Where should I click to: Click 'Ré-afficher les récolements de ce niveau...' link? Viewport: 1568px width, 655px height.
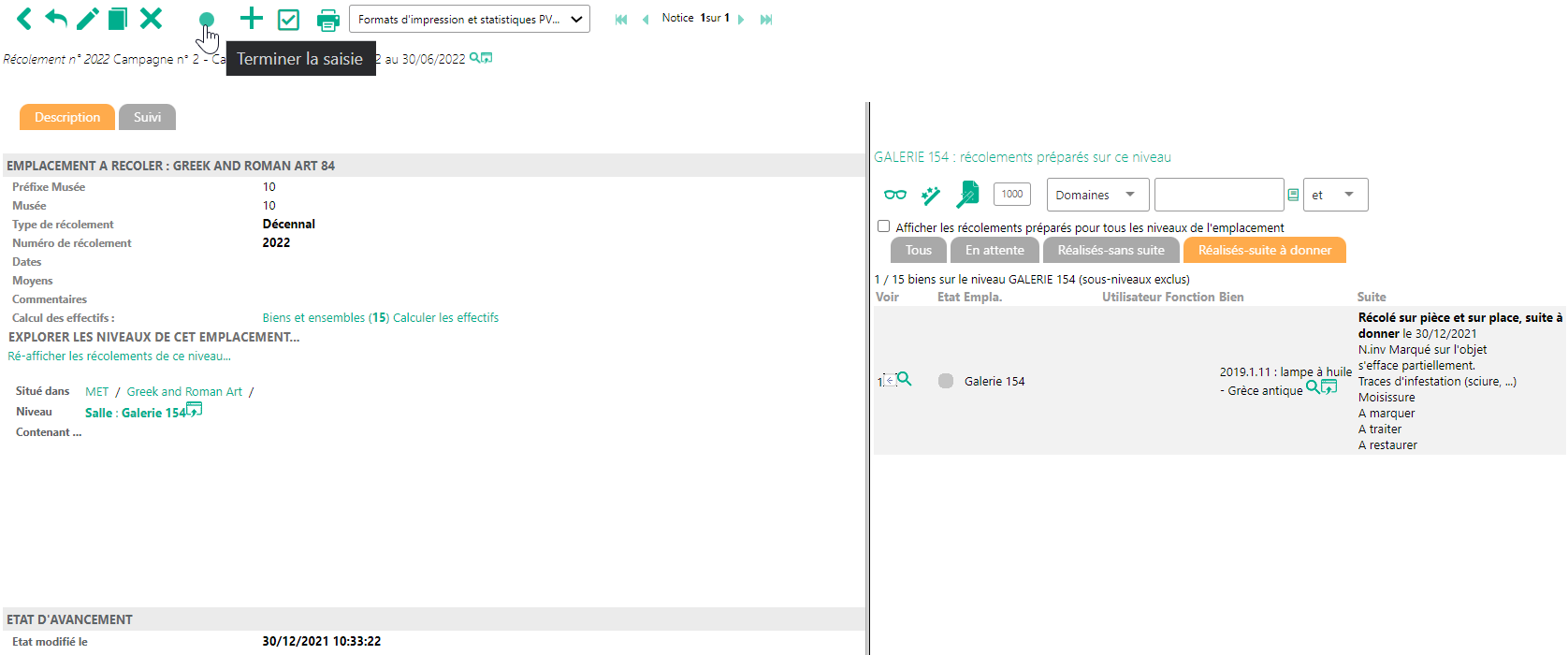pos(119,357)
